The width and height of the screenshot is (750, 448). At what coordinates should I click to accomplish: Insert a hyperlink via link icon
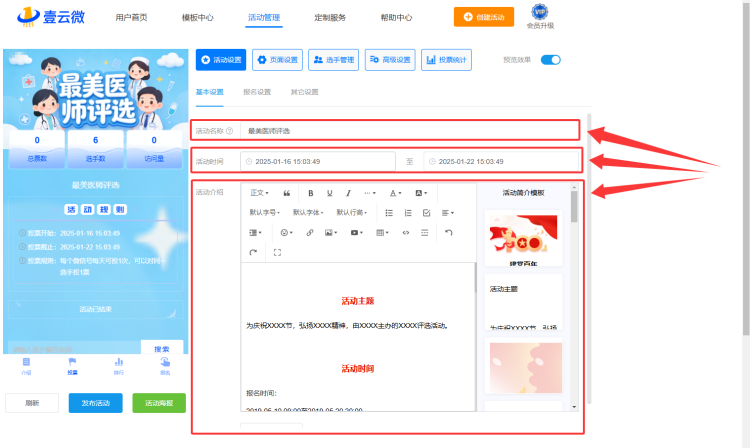310,233
